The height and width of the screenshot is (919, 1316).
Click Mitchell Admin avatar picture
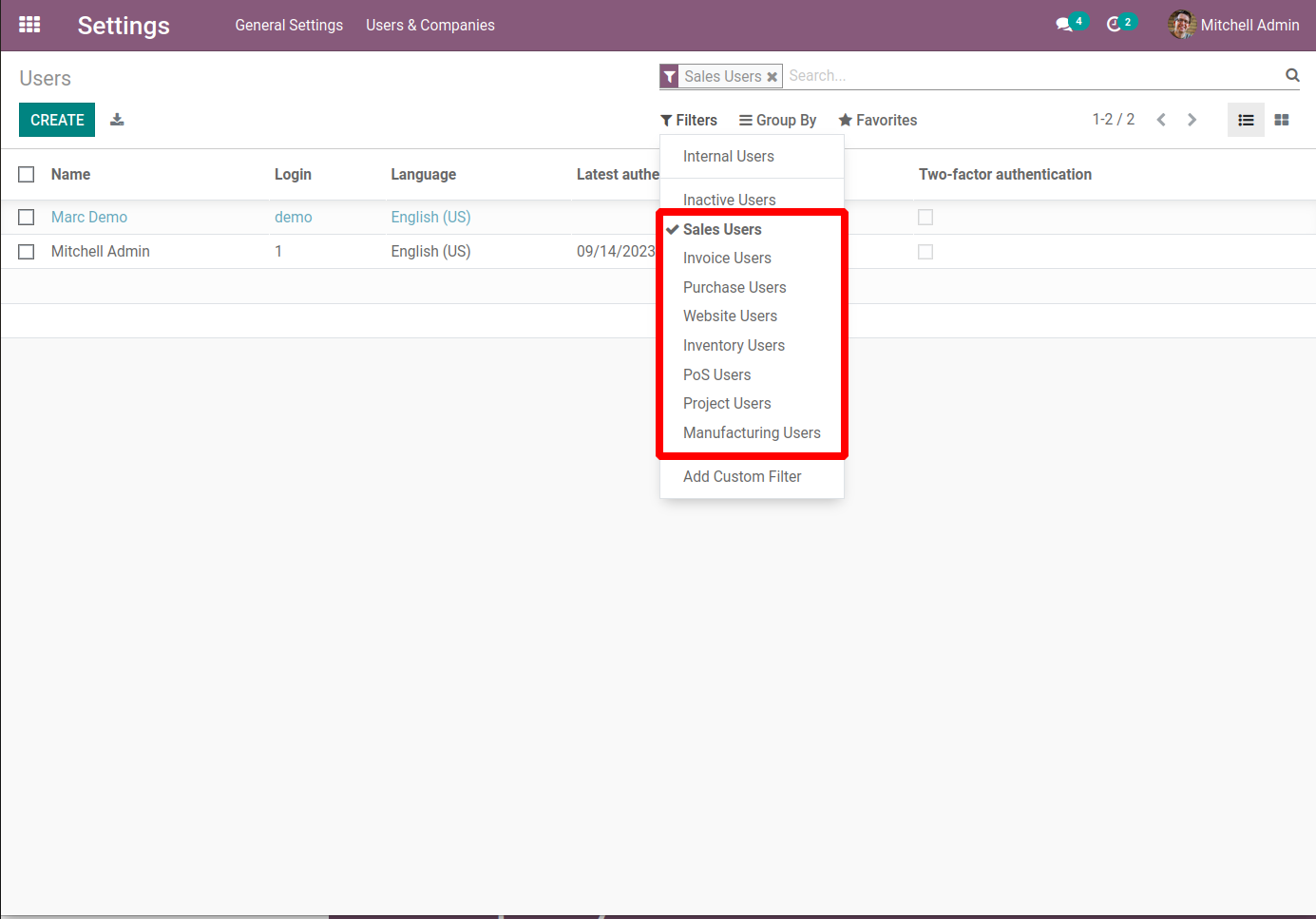coord(1181,25)
